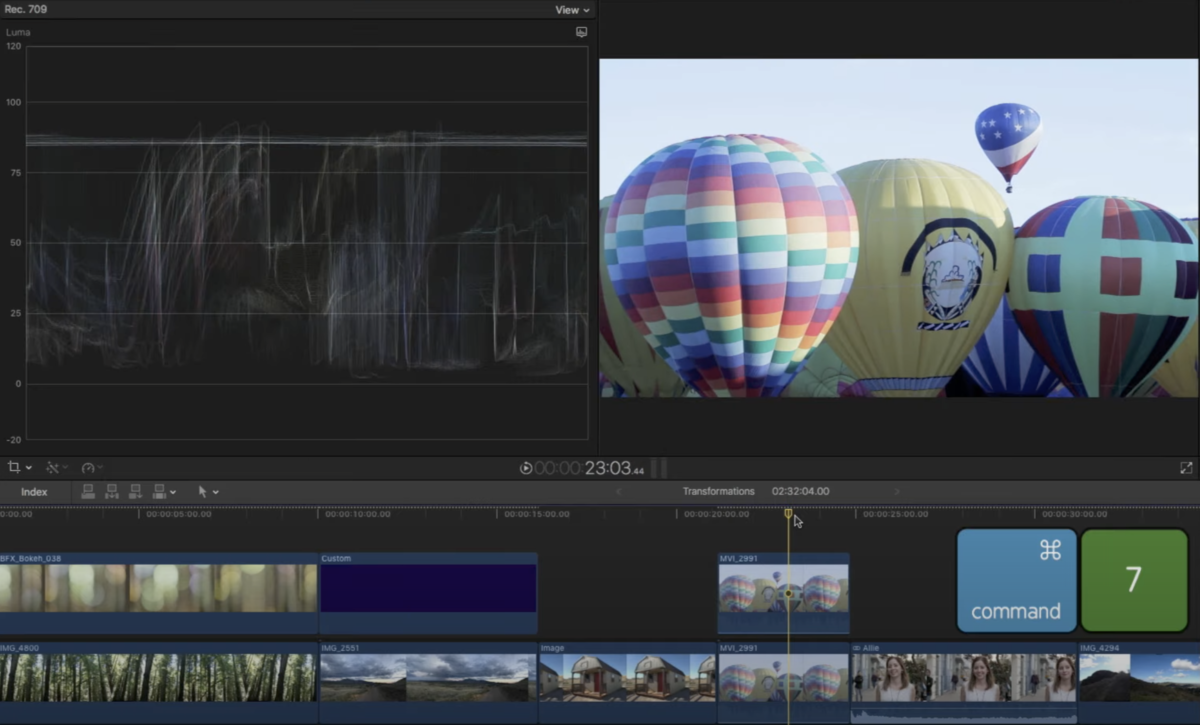Click the waveform scope settings icon
Image resolution: width=1200 pixels, height=725 pixels.
point(581,32)
